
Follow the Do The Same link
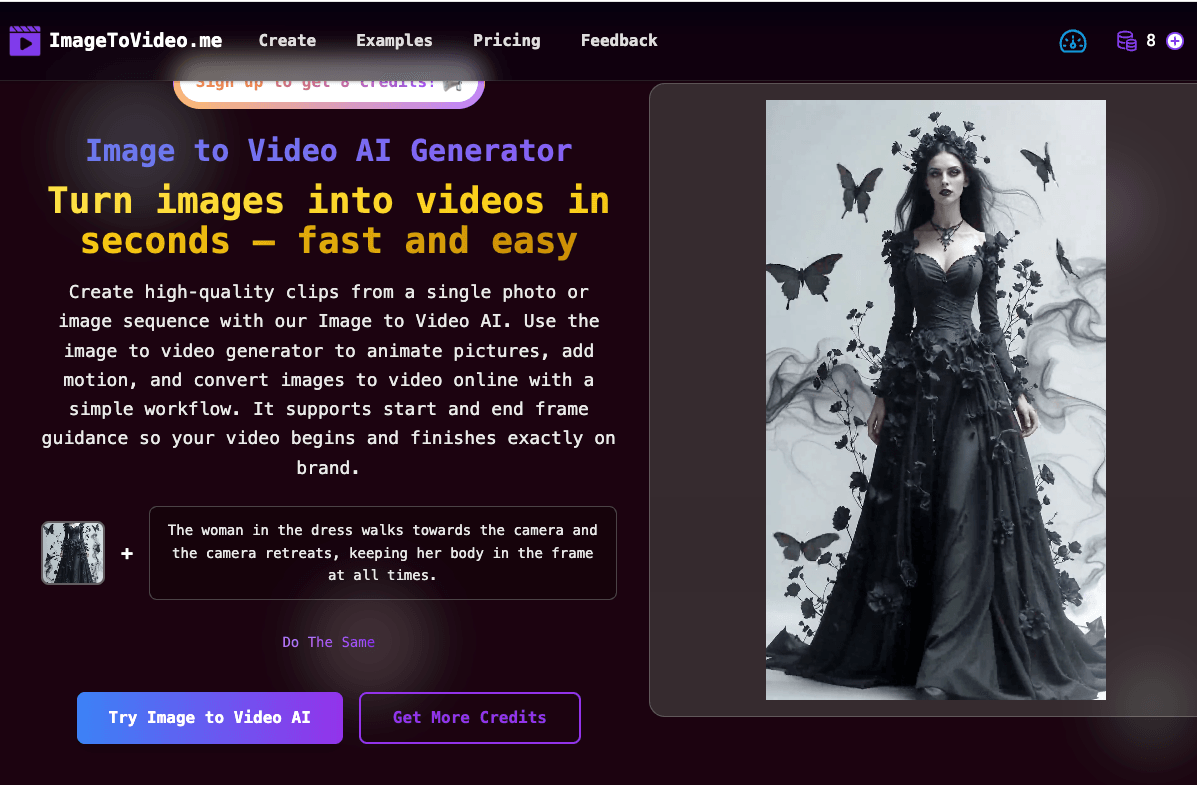[x=328, y=642]
